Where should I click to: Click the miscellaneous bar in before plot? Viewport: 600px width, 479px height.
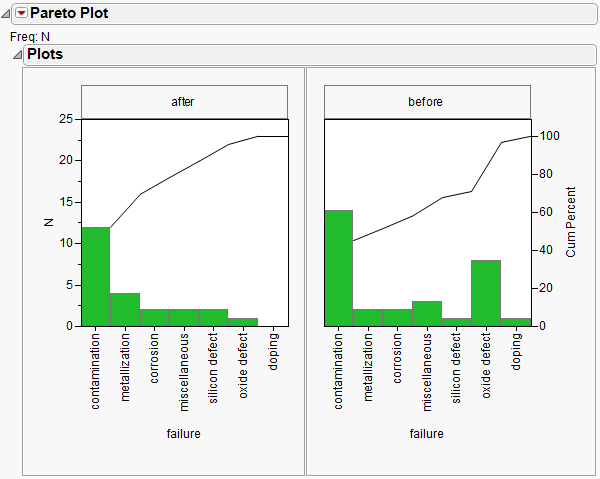427,313
